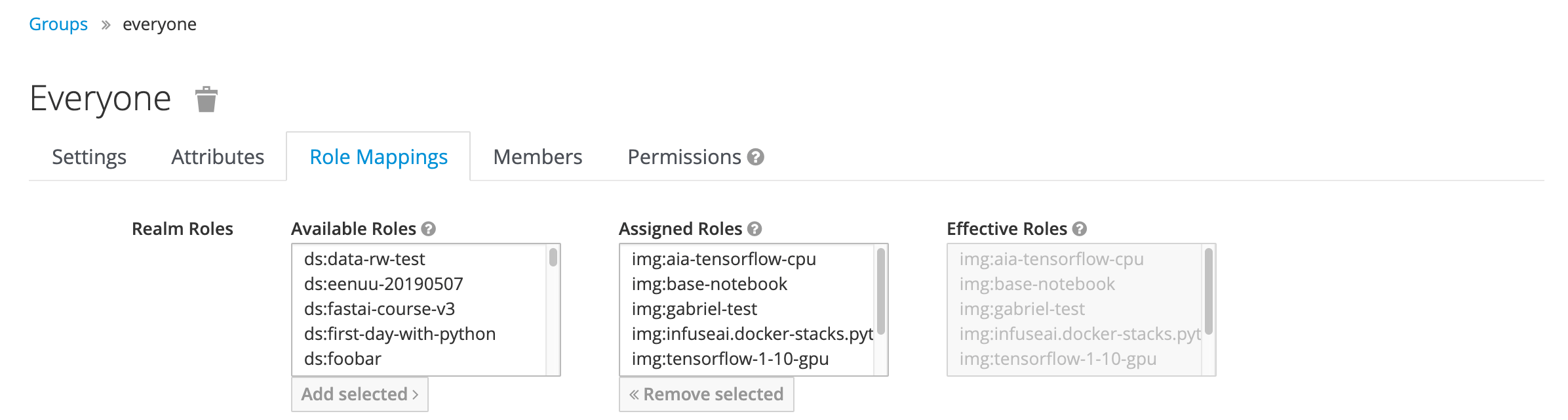Go back to Groups breadcrumb link
Screen dimensions: 1568x420
coord(58,24)
